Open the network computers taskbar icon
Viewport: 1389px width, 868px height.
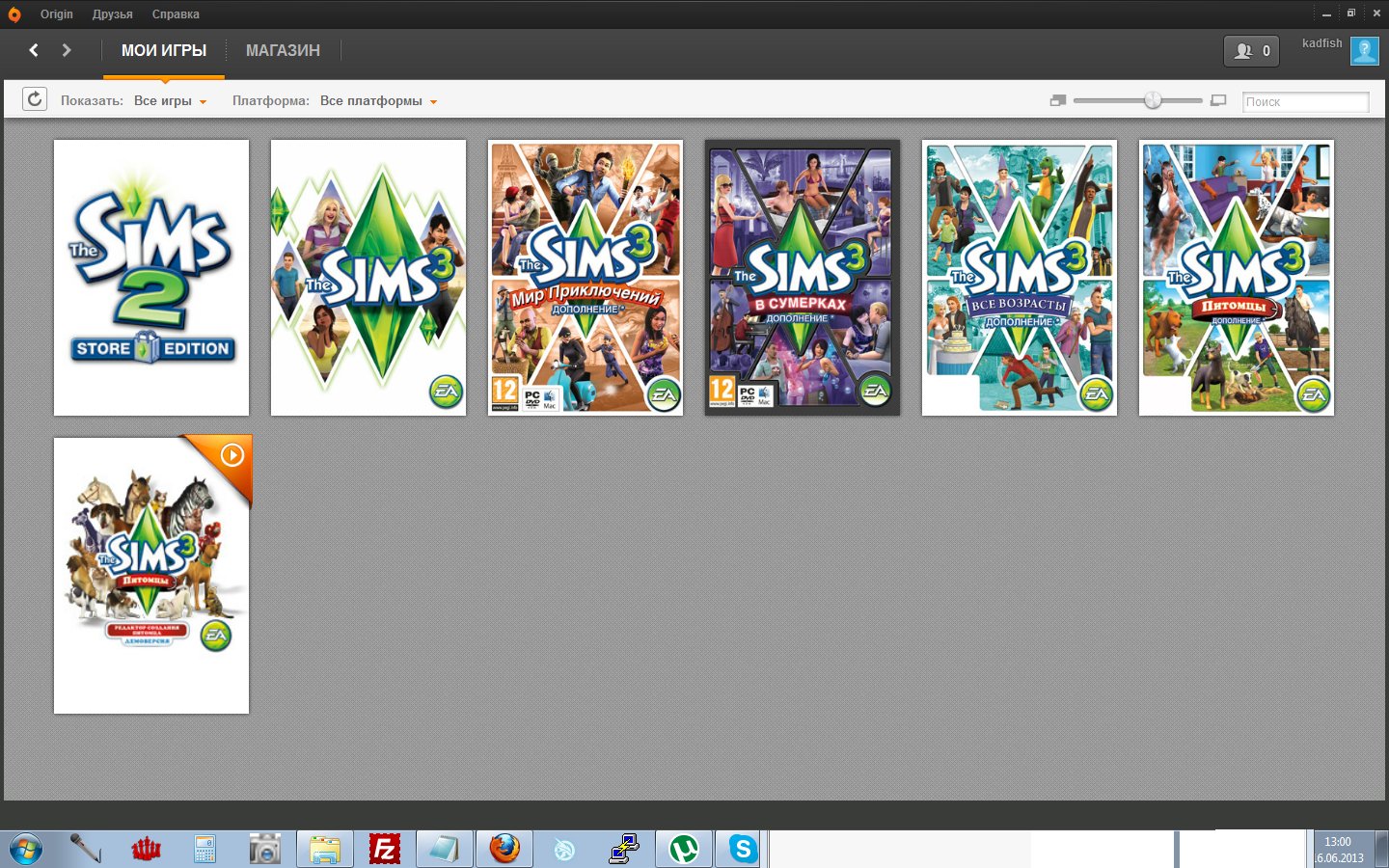pos(624,850)
